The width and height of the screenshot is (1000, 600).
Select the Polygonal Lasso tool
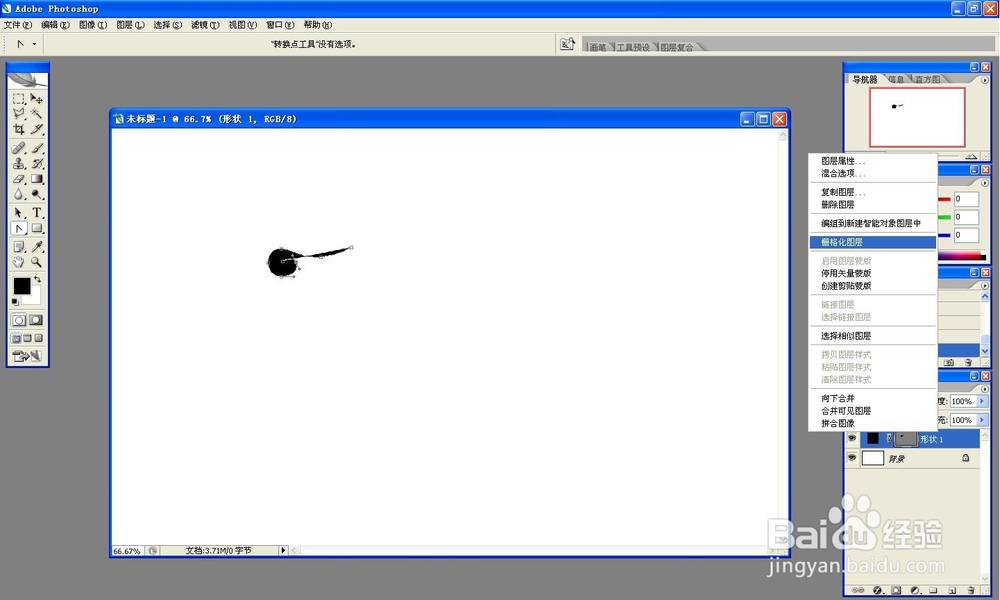click(x=18, y=114)
